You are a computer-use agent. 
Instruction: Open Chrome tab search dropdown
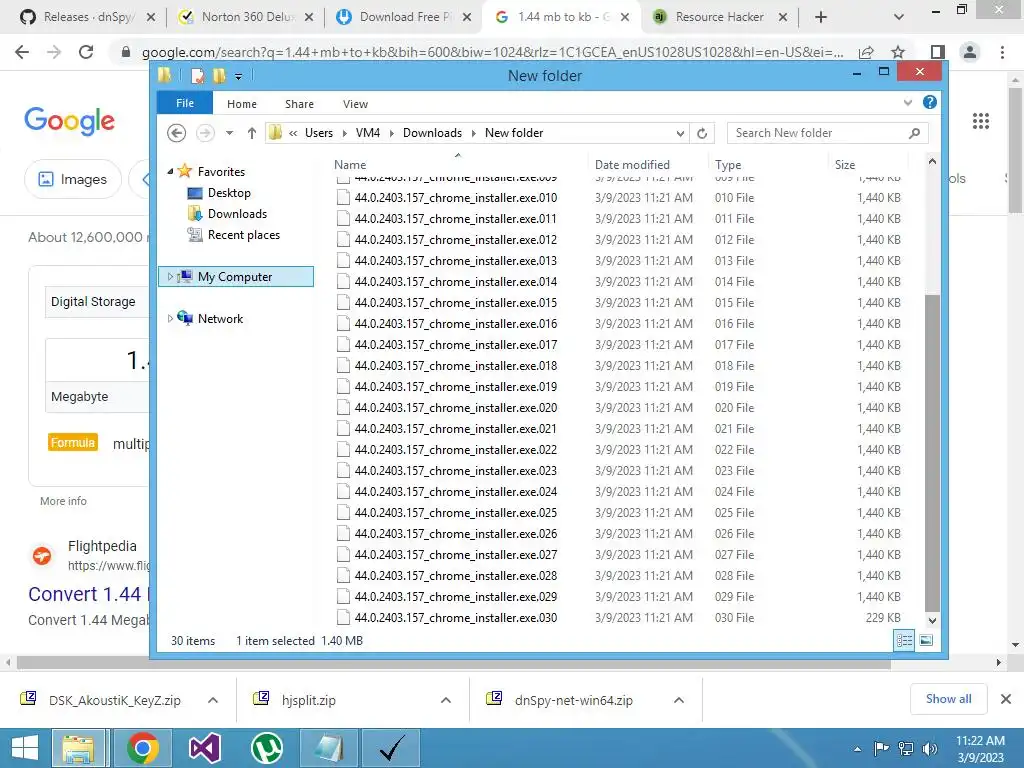coord(899,17)
